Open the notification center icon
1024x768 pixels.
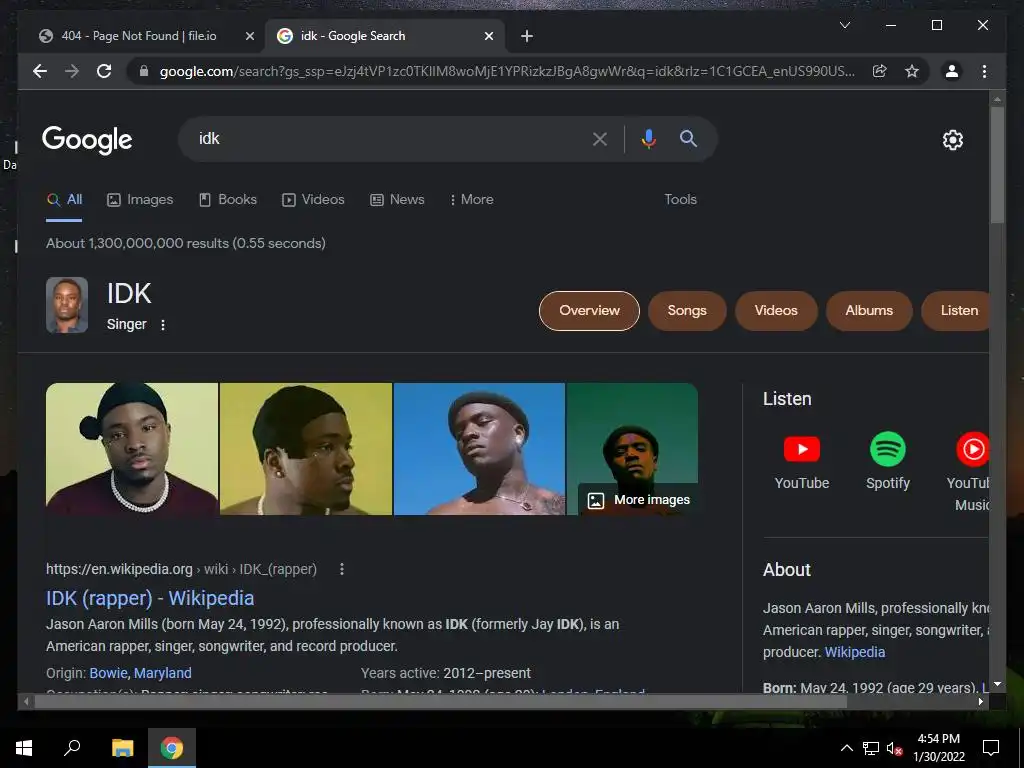coord(991,748)
